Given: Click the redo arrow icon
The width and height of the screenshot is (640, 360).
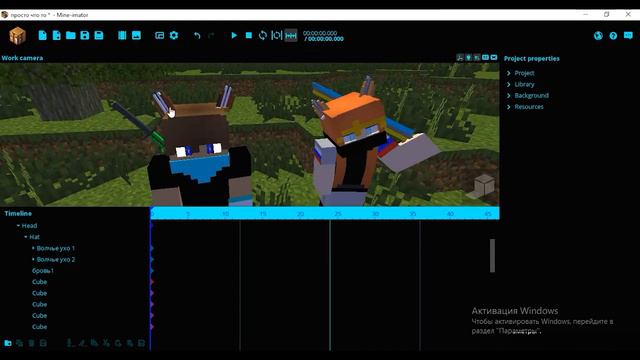Looking at the screenshot, I should pos(211,36).
